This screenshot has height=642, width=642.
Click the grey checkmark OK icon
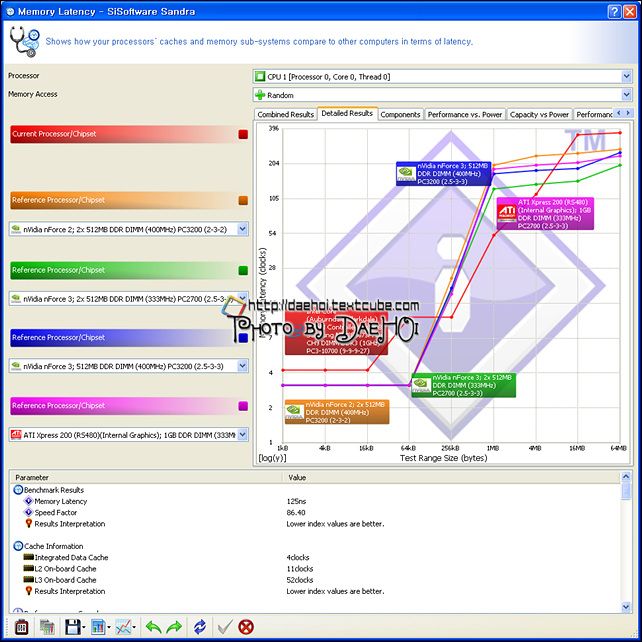tap(225, 627)
